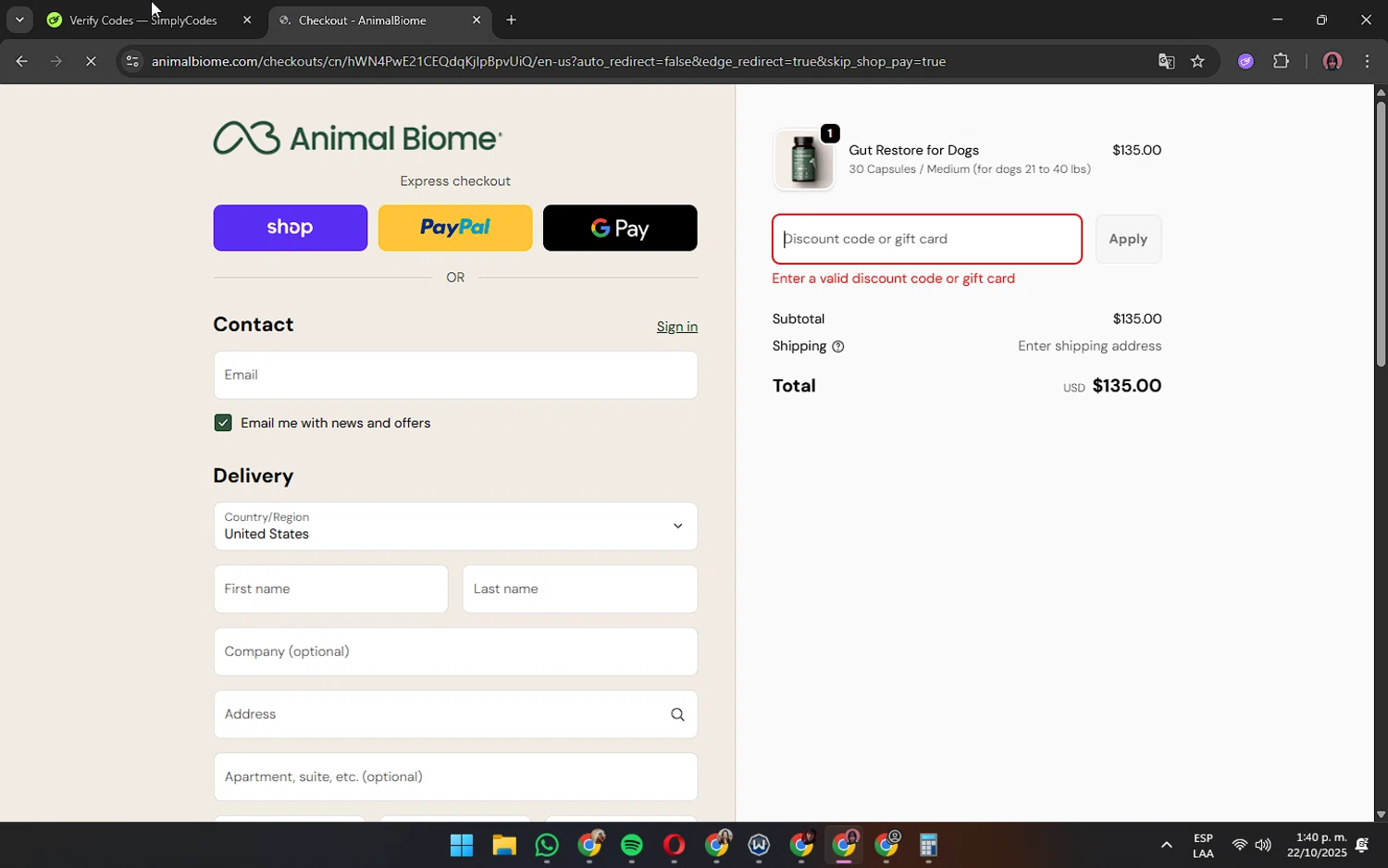Click the address search magnifier icon
This screenshot has width=1388, height=868.
click(x=677, y=714)
